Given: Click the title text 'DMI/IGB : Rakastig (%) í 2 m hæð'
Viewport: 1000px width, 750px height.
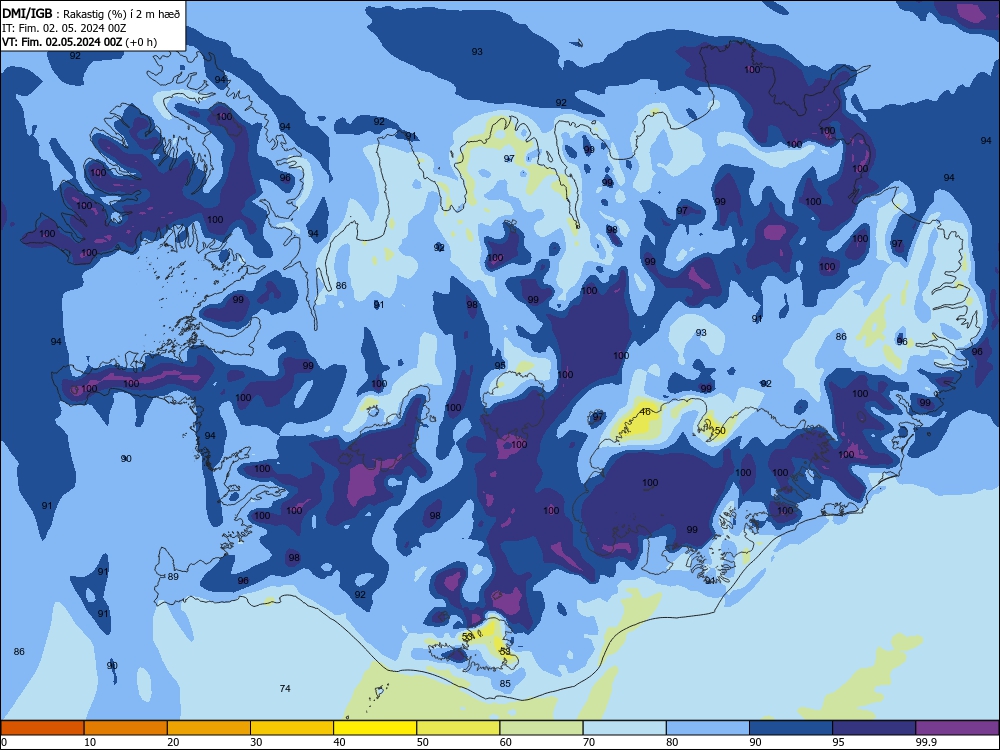Looking at the screenshot, I should (91, 14).
